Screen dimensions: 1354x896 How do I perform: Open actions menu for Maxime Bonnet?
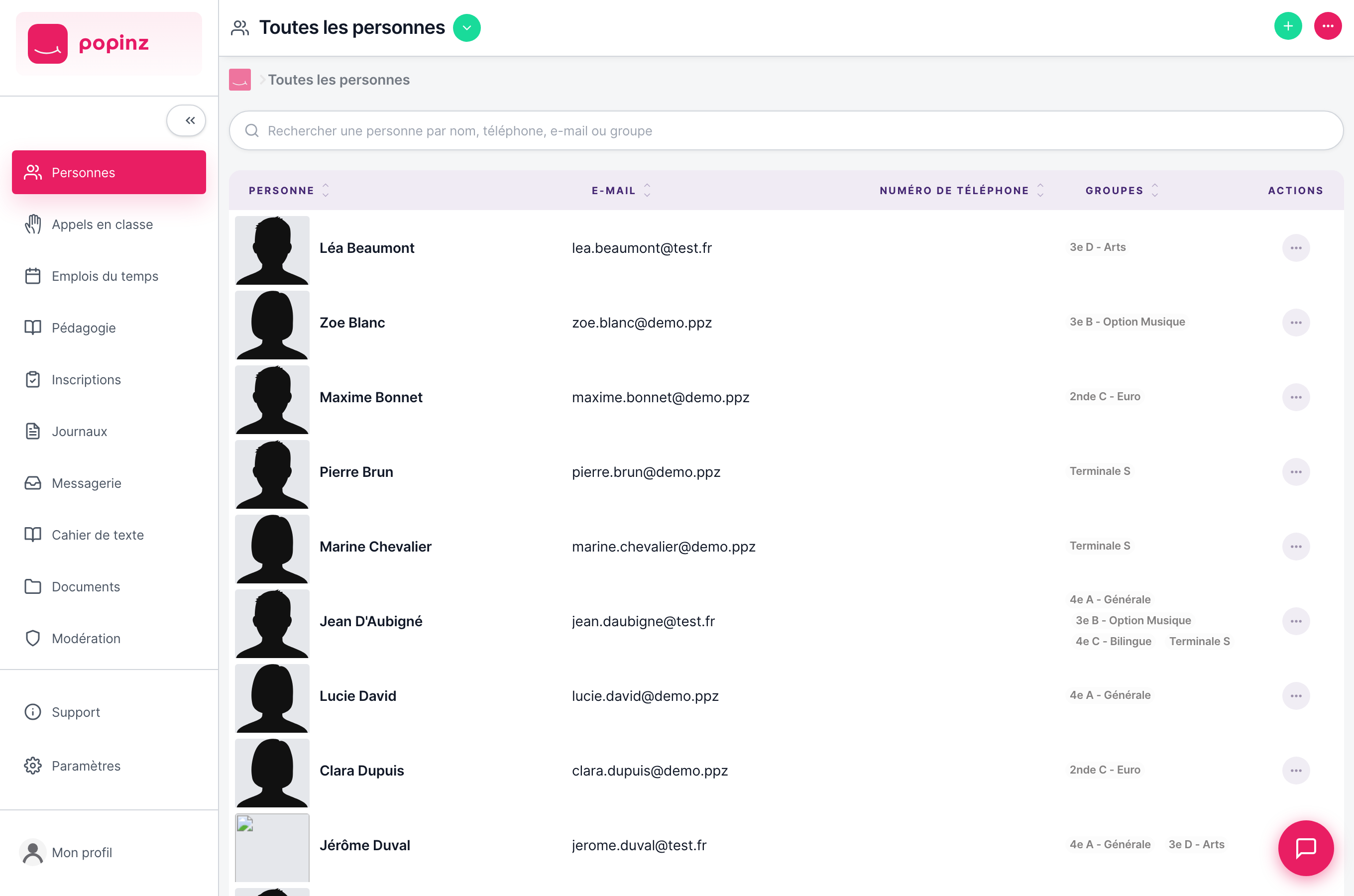click(1296, 397)
